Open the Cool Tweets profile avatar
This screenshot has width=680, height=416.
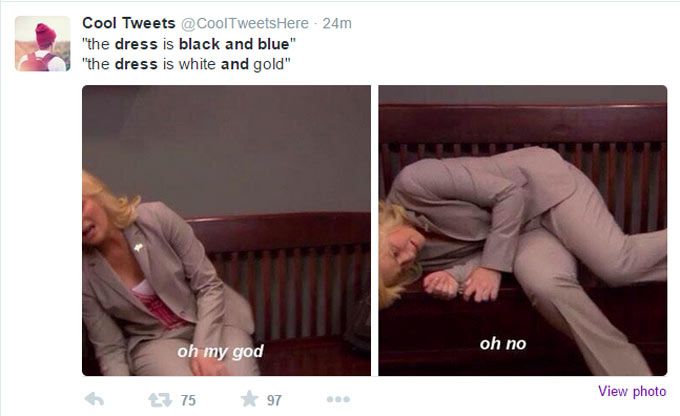(x=42, y=43)
